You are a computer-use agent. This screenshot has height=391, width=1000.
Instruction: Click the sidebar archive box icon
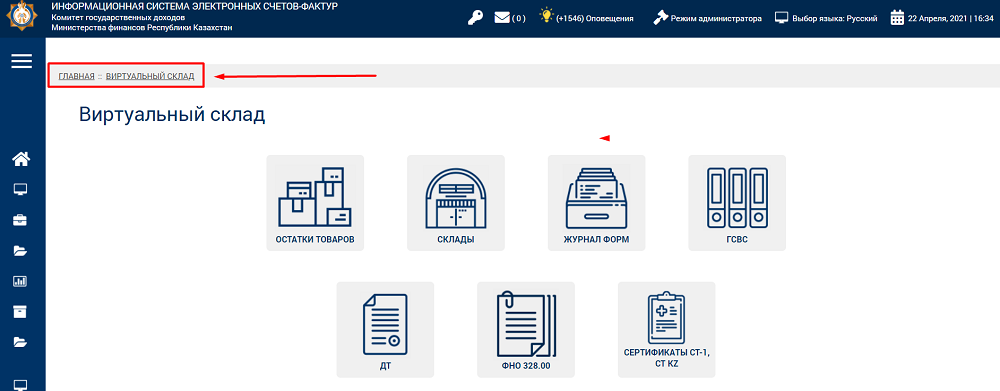(x=20, y=312)
